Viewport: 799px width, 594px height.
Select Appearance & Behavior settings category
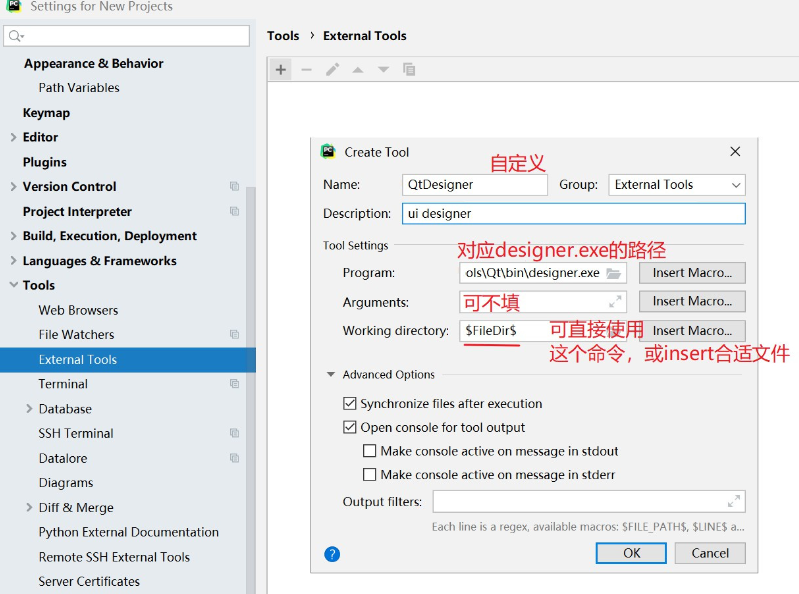coord(94,63)
